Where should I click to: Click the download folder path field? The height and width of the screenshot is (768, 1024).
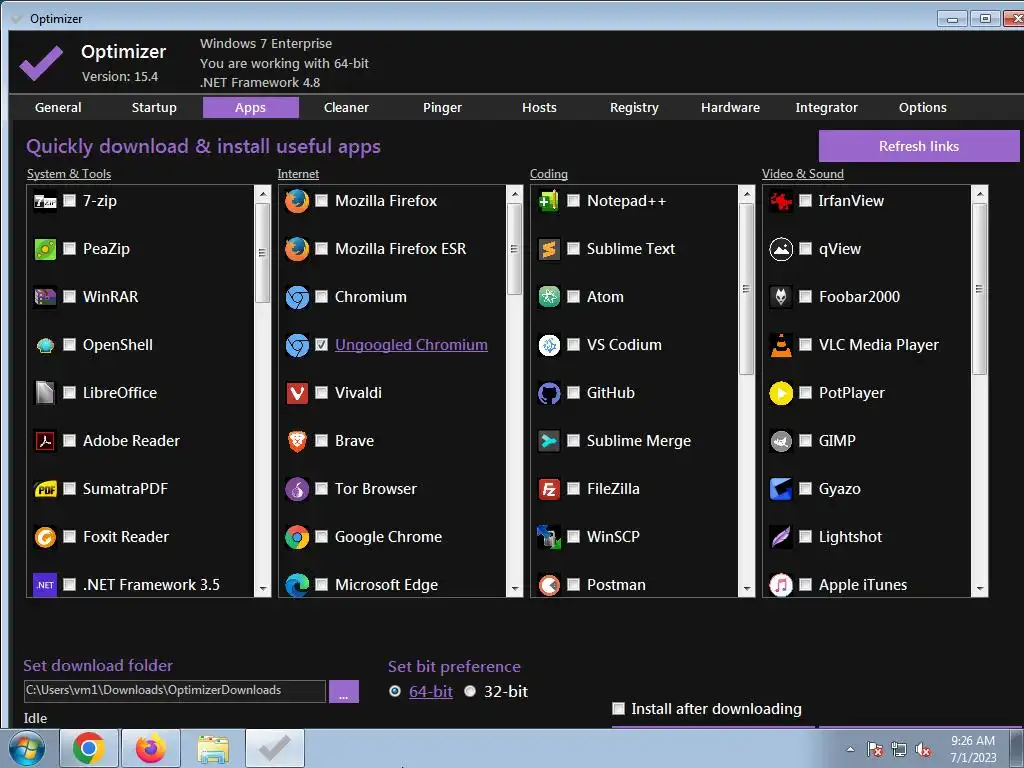click(x=174, y=691)
